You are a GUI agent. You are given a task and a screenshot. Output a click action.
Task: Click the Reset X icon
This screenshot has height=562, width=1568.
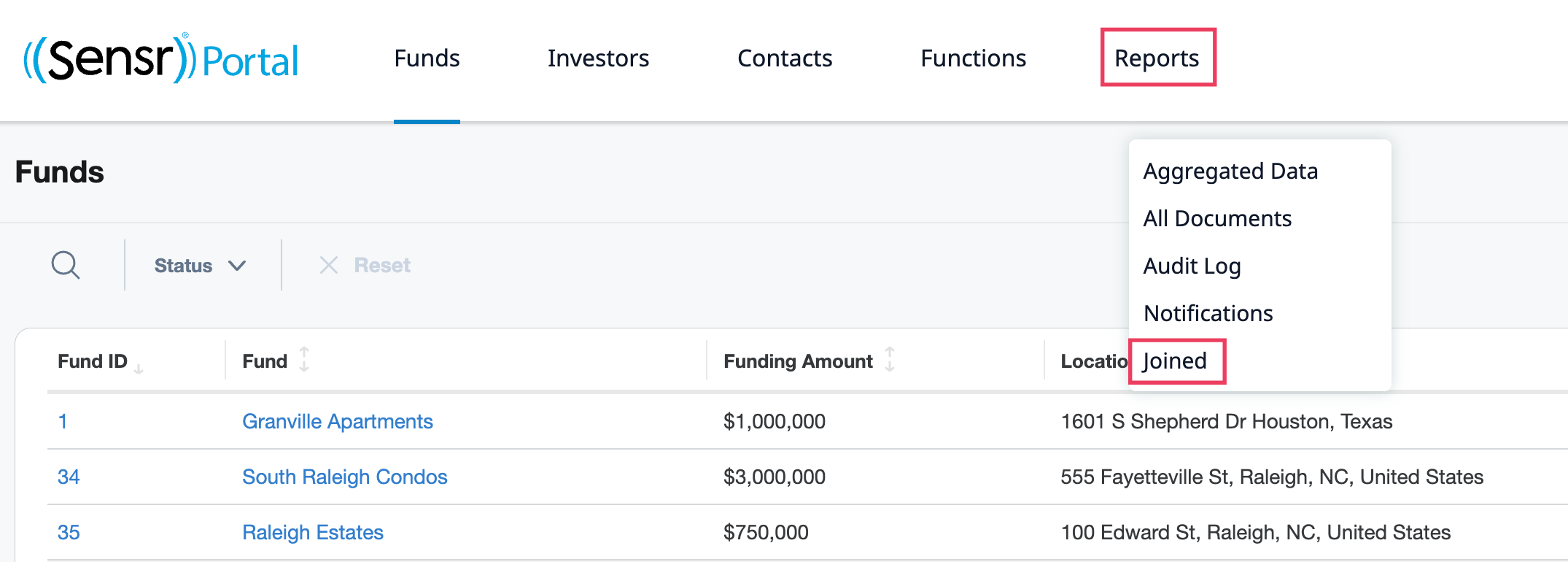(329, 265)
